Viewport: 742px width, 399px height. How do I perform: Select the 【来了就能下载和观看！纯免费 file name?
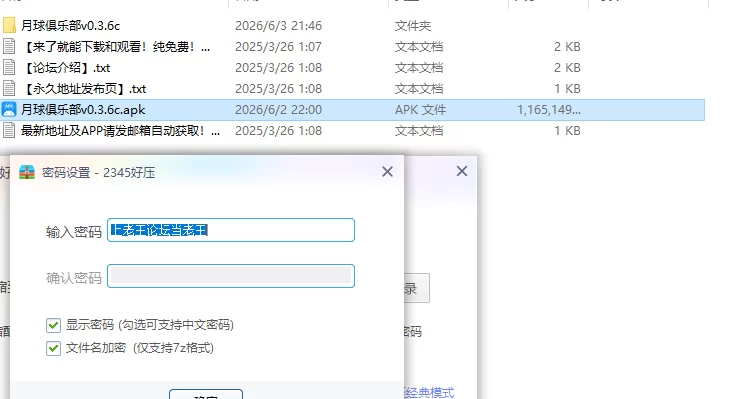(116, 47)
